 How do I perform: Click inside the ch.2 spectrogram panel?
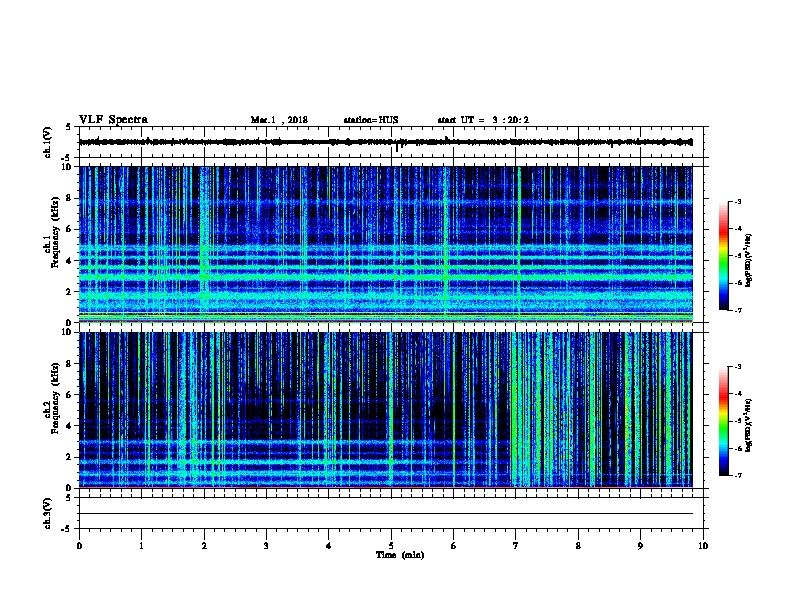[386, 410]
